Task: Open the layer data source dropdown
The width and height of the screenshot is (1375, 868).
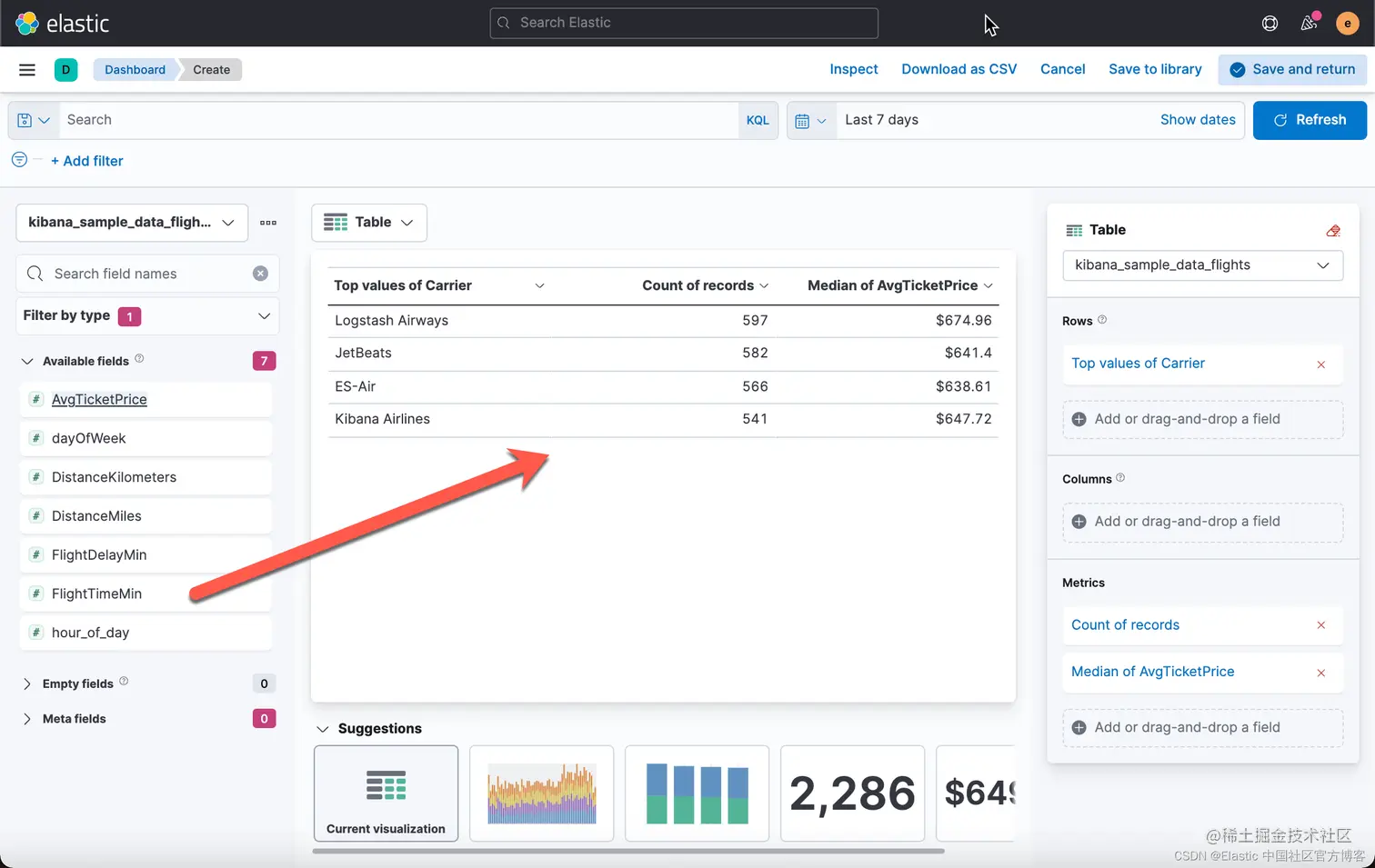Action: 1202,265
